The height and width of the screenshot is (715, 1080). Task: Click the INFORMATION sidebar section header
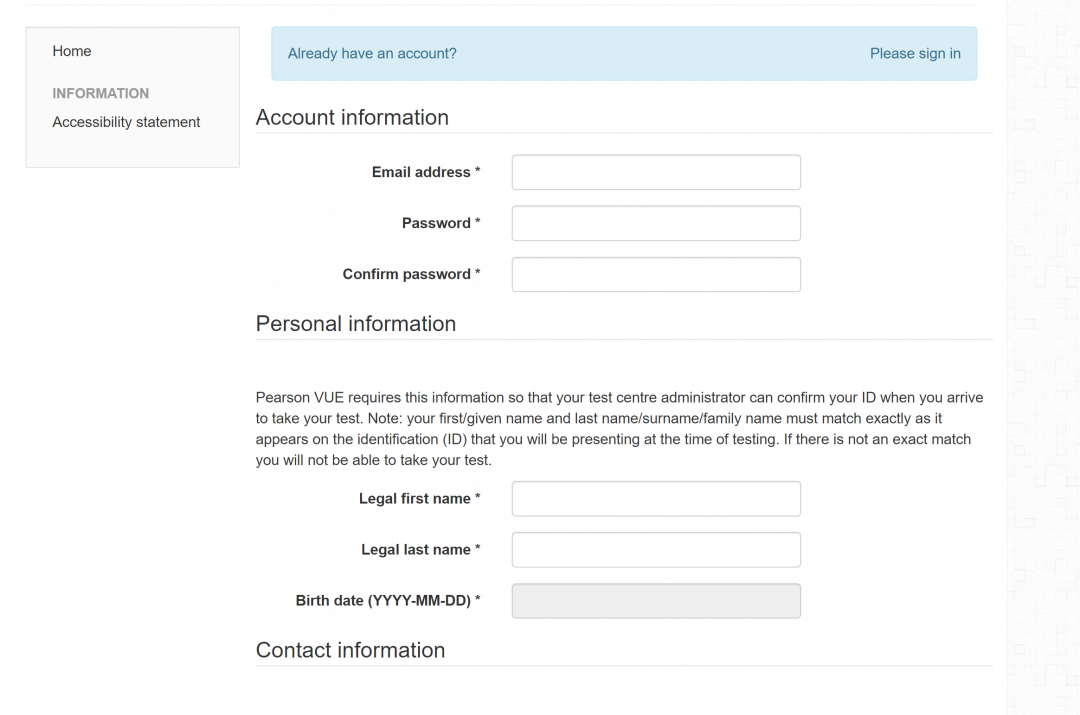(101, 93)
